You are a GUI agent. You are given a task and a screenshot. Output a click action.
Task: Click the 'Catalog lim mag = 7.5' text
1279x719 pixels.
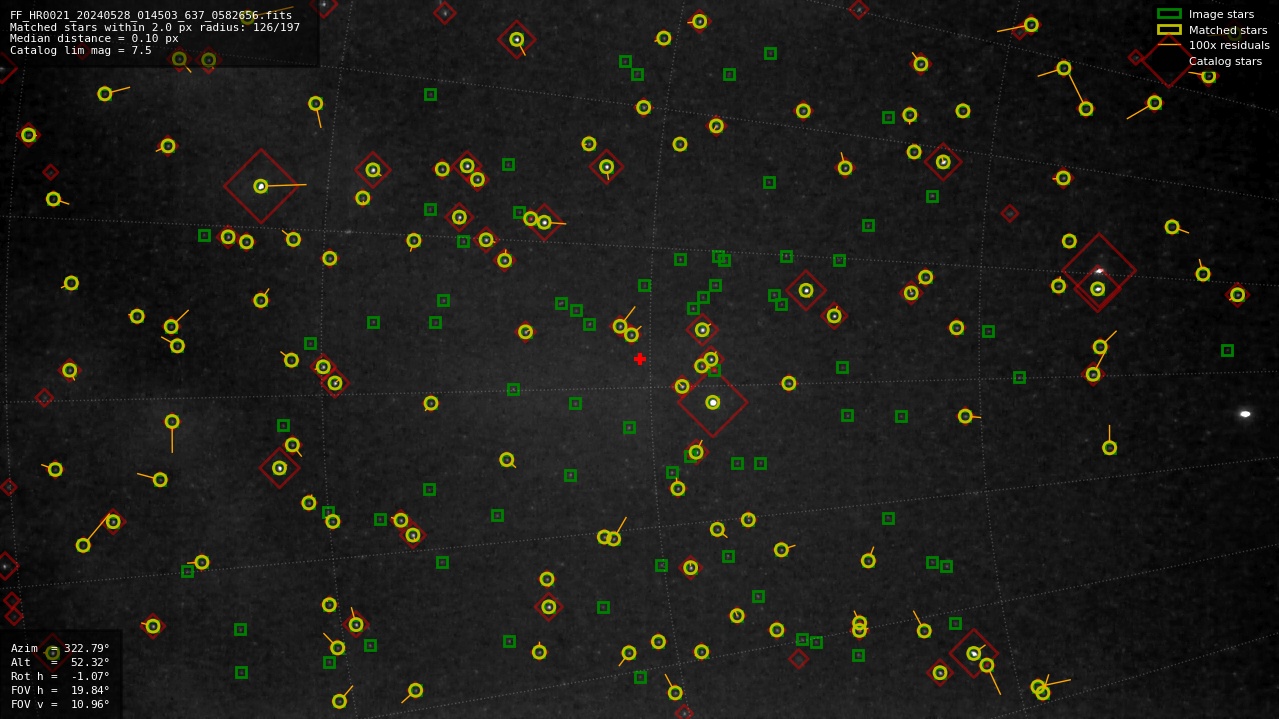[x=81, y=50]
